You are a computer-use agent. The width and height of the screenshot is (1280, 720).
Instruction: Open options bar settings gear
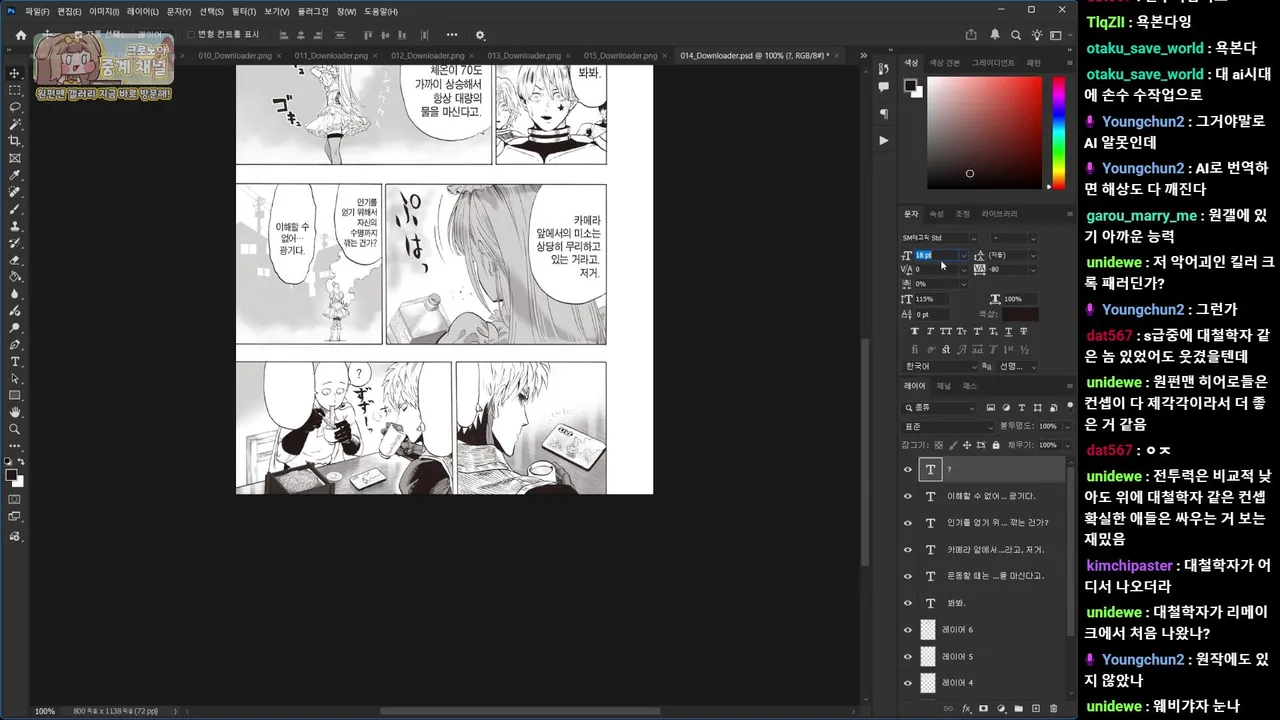click(480, 35)
